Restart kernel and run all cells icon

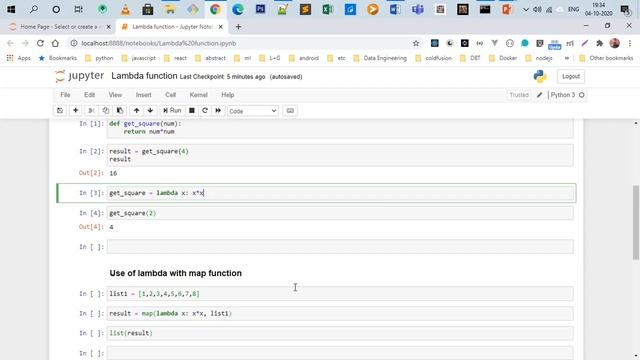click(218, 111)
